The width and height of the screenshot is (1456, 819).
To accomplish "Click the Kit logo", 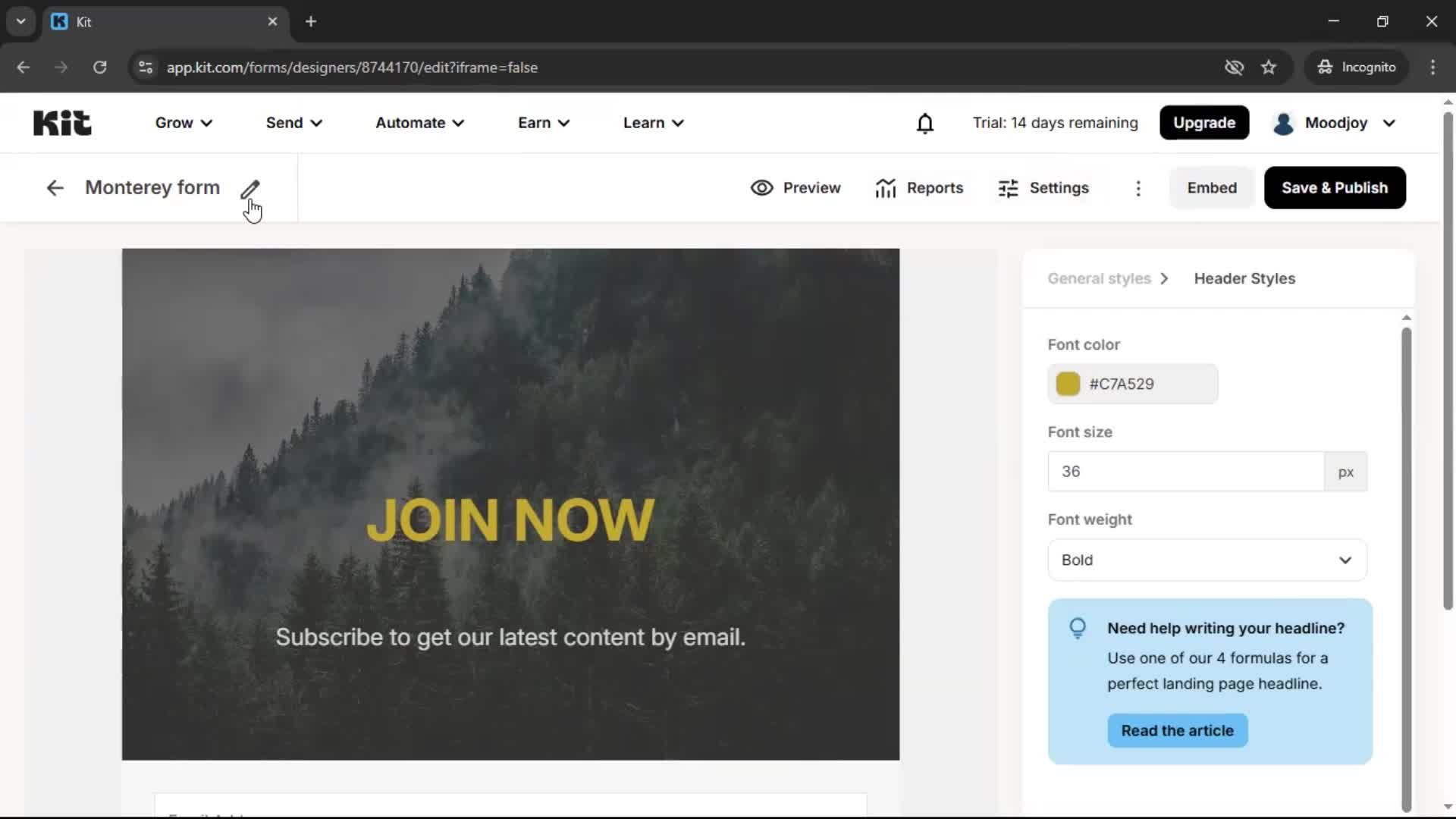I will click(x=61, y=122).
